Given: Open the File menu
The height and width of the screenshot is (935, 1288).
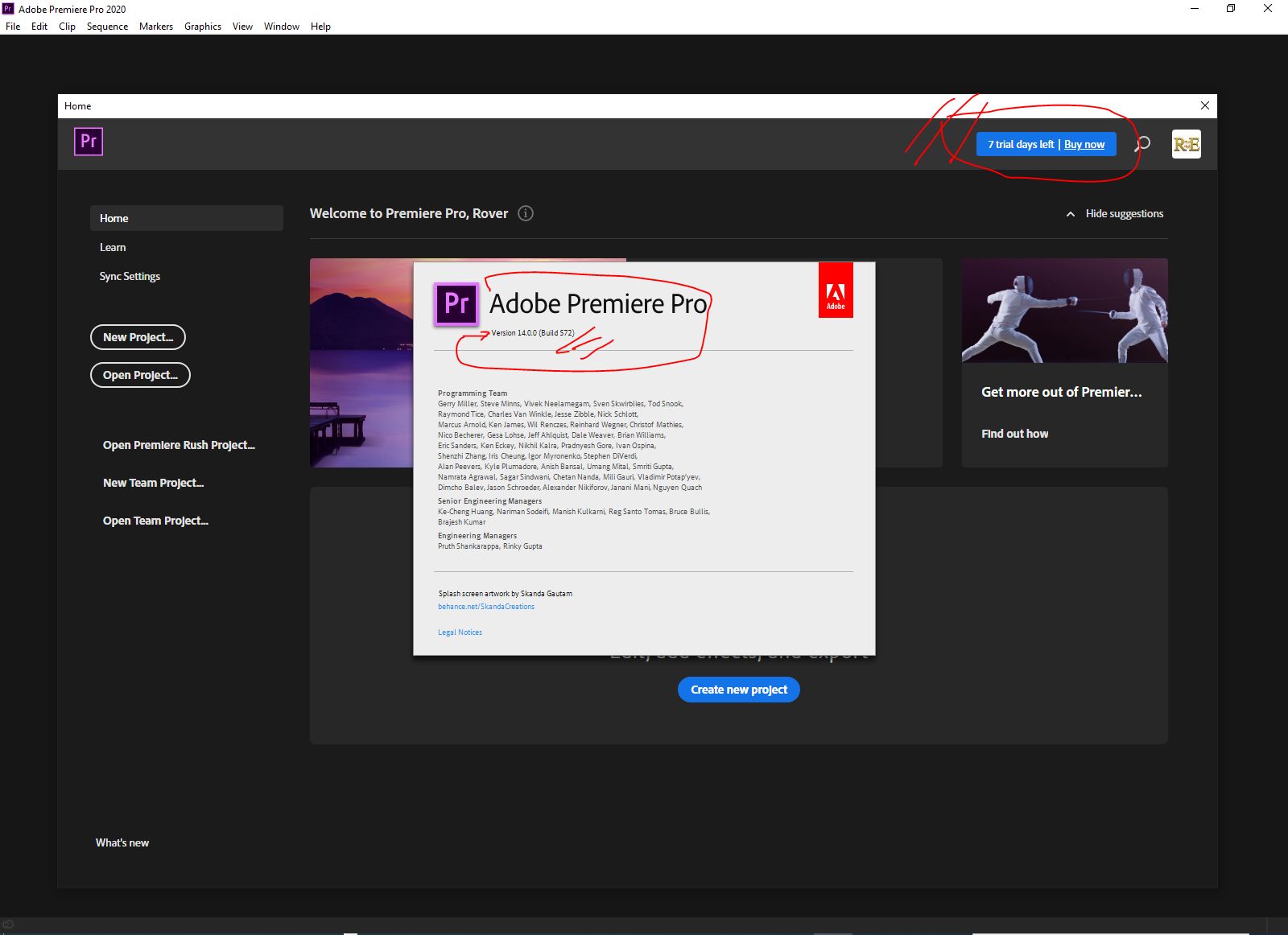Looking at the screenshot, I should [x=13, y=27].
